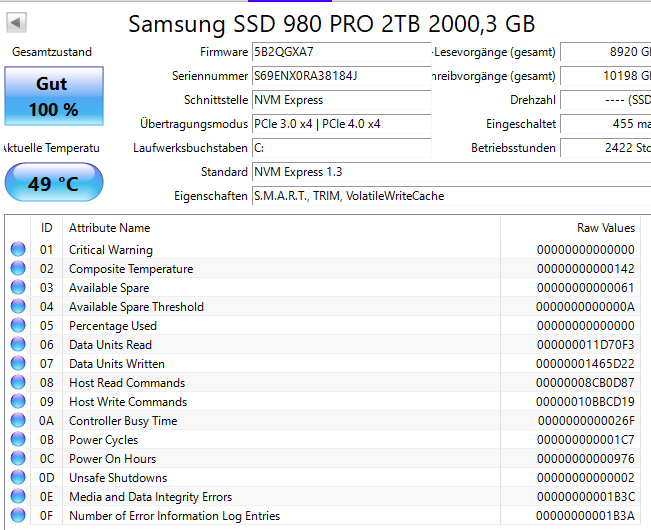Click raw value 0000000000976
Image resolution: width=651 pixels, height=530 pixels.
[x=585, y=459]
